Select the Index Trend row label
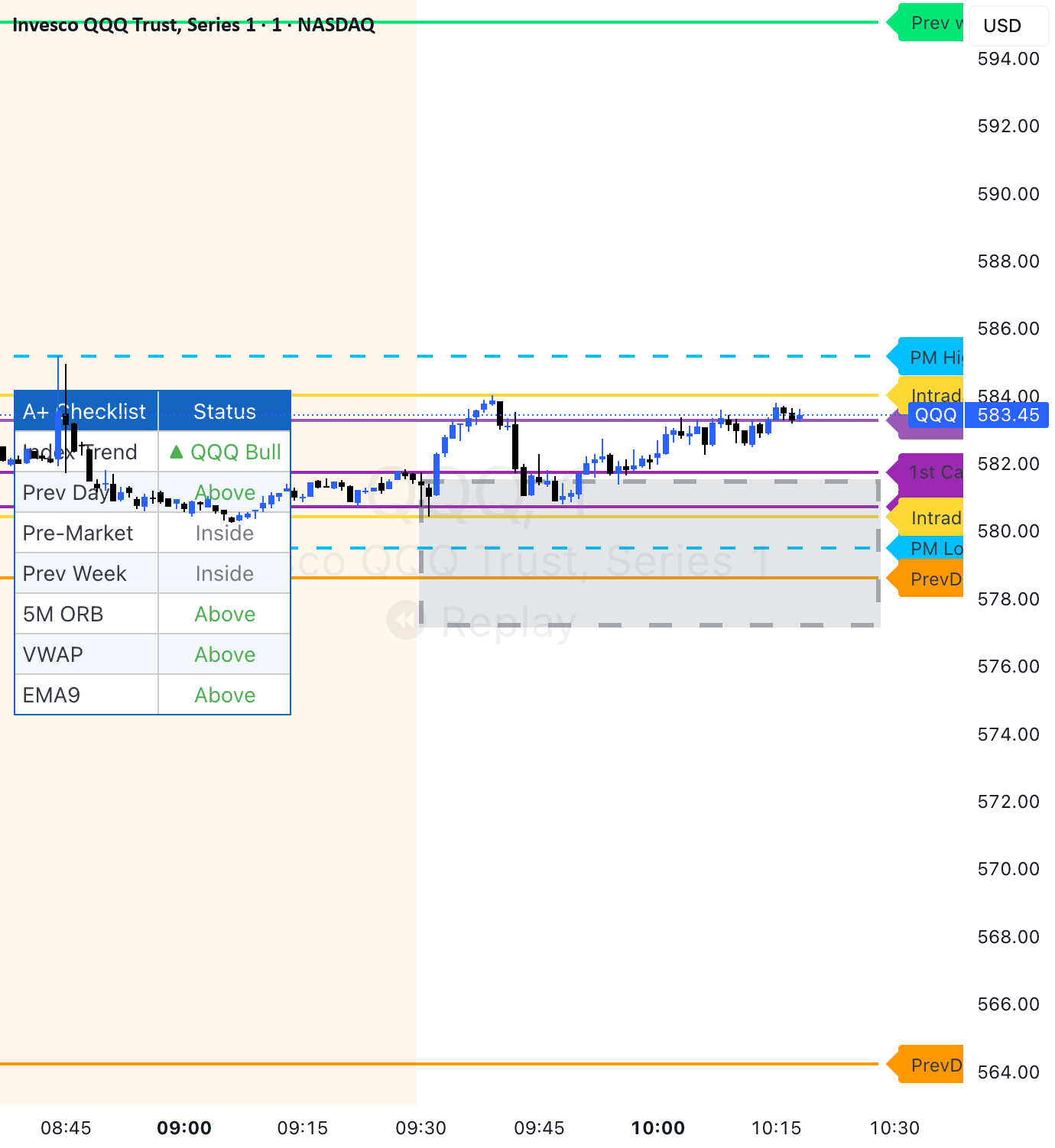This screenshot has height=1148, width=1055. pos(86,452)
